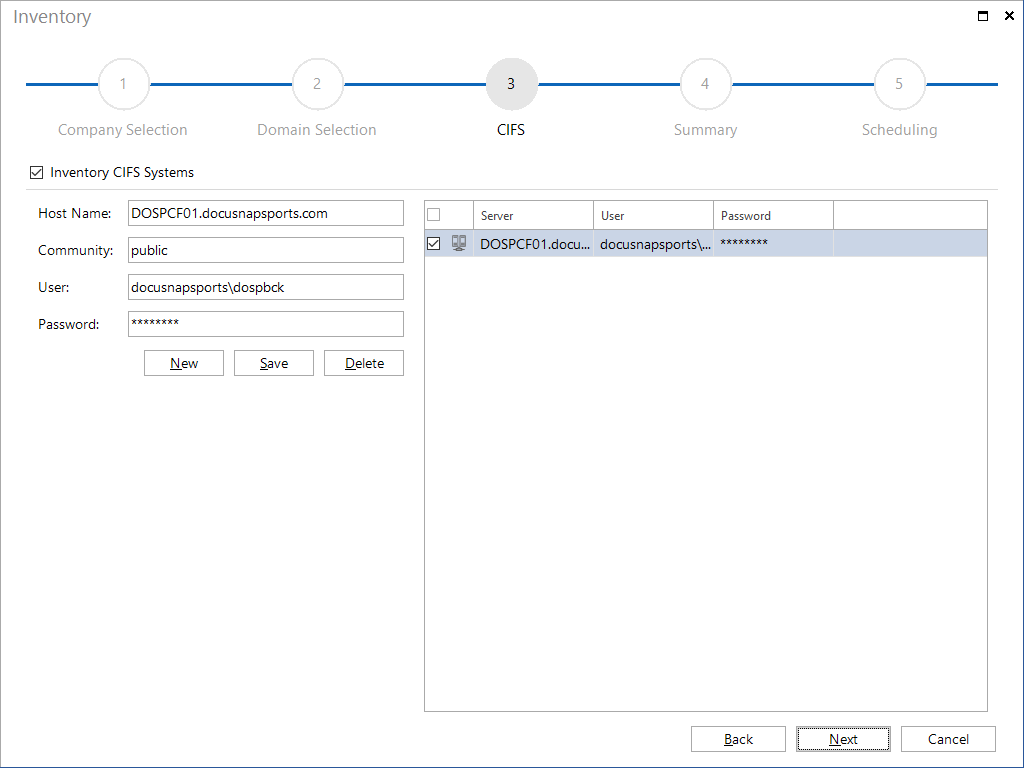Click the docusnapsports\... user cell
Screen dimensions: 1024x768
[654, 244]
